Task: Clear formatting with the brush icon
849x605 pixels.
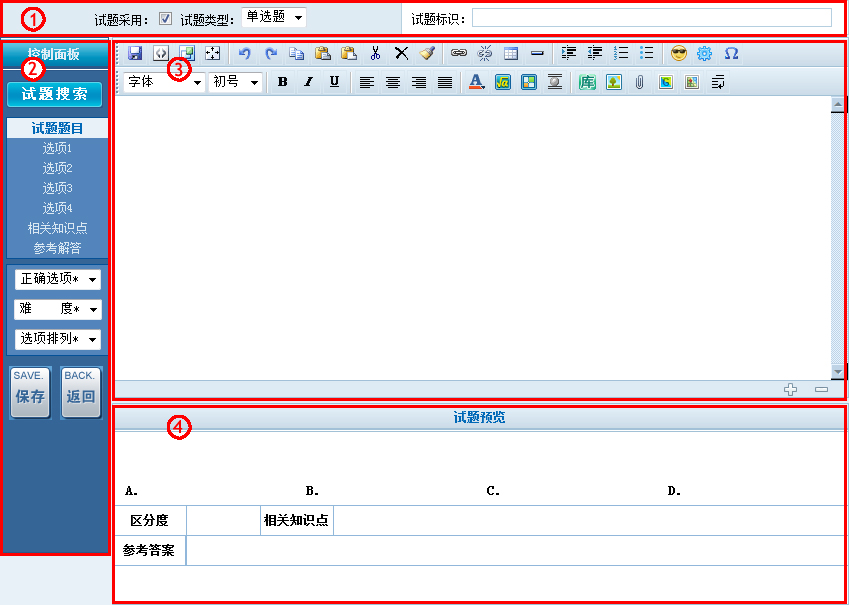Action: click(x=427, y=53)
